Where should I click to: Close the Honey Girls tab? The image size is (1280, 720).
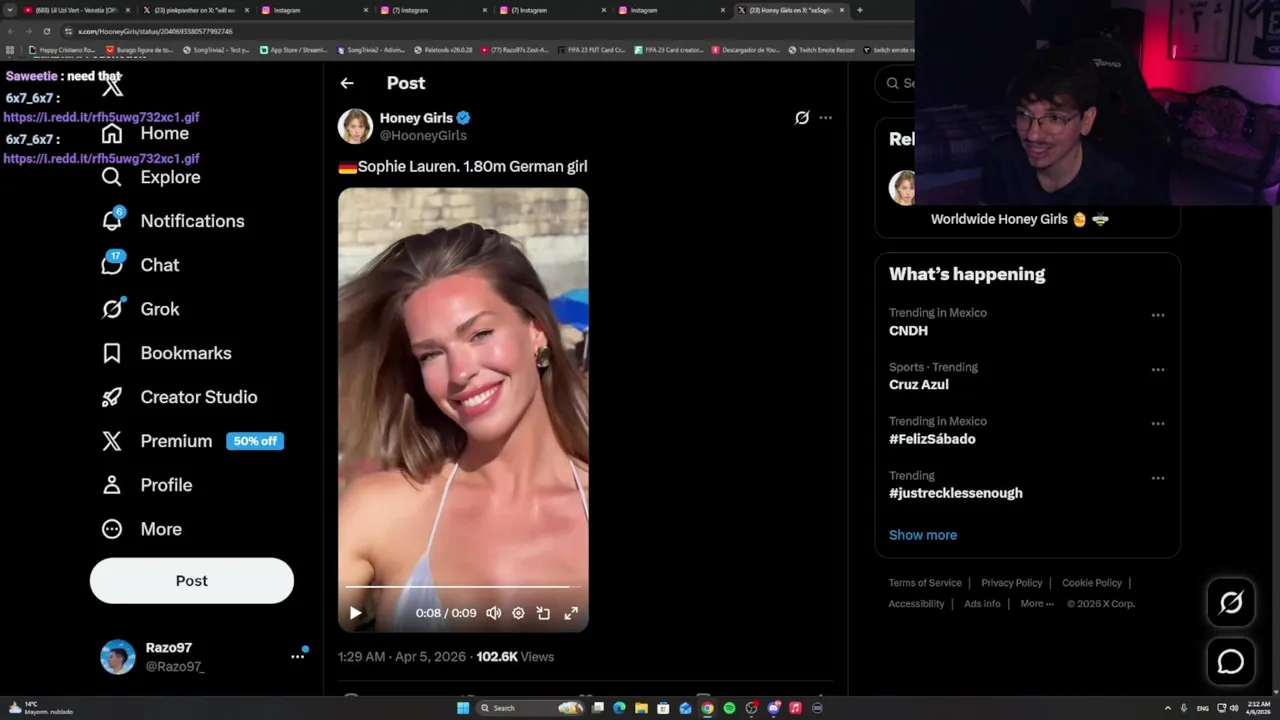pos(842,10)
